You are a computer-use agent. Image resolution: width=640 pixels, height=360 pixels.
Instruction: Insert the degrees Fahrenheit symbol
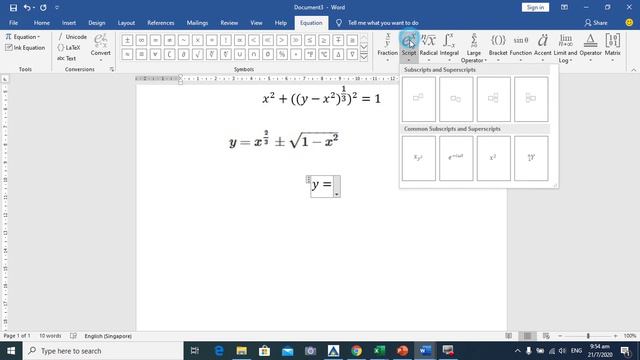click(x=310, y=54)
